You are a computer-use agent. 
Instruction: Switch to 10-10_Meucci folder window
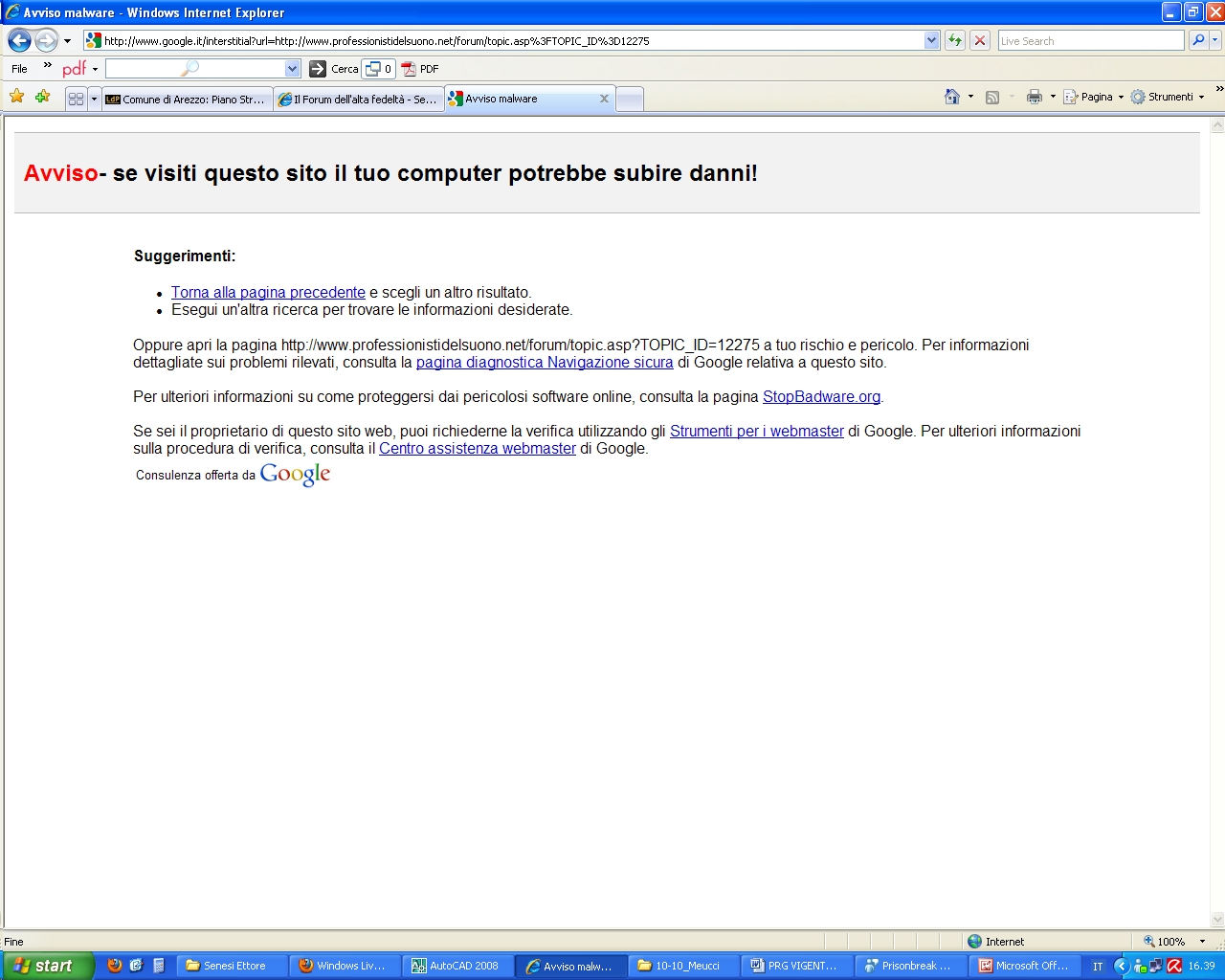point(684,966)
